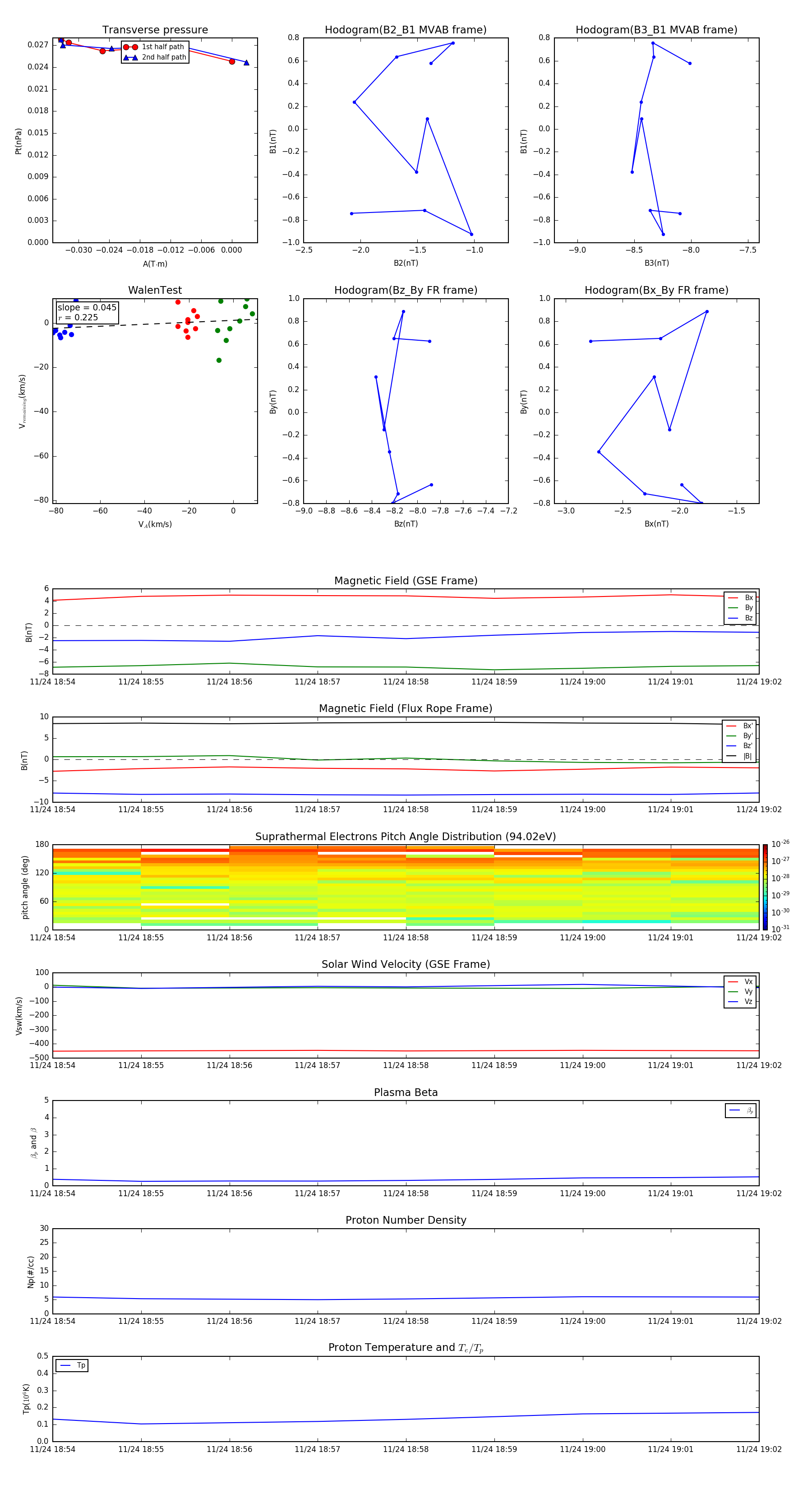Click the 'WalenTest' plot title
812x1489 pixels.
pos(155,290)
